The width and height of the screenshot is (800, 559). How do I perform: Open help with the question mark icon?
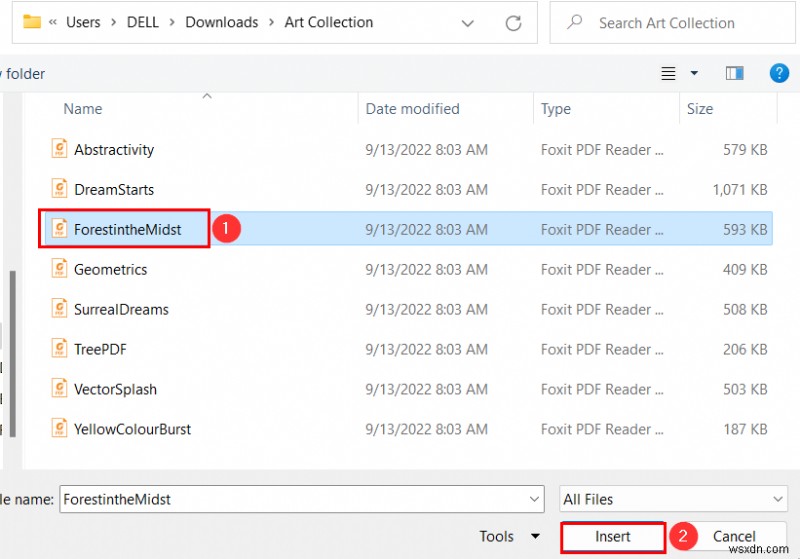pyautogui.click(x=779, y=73)
